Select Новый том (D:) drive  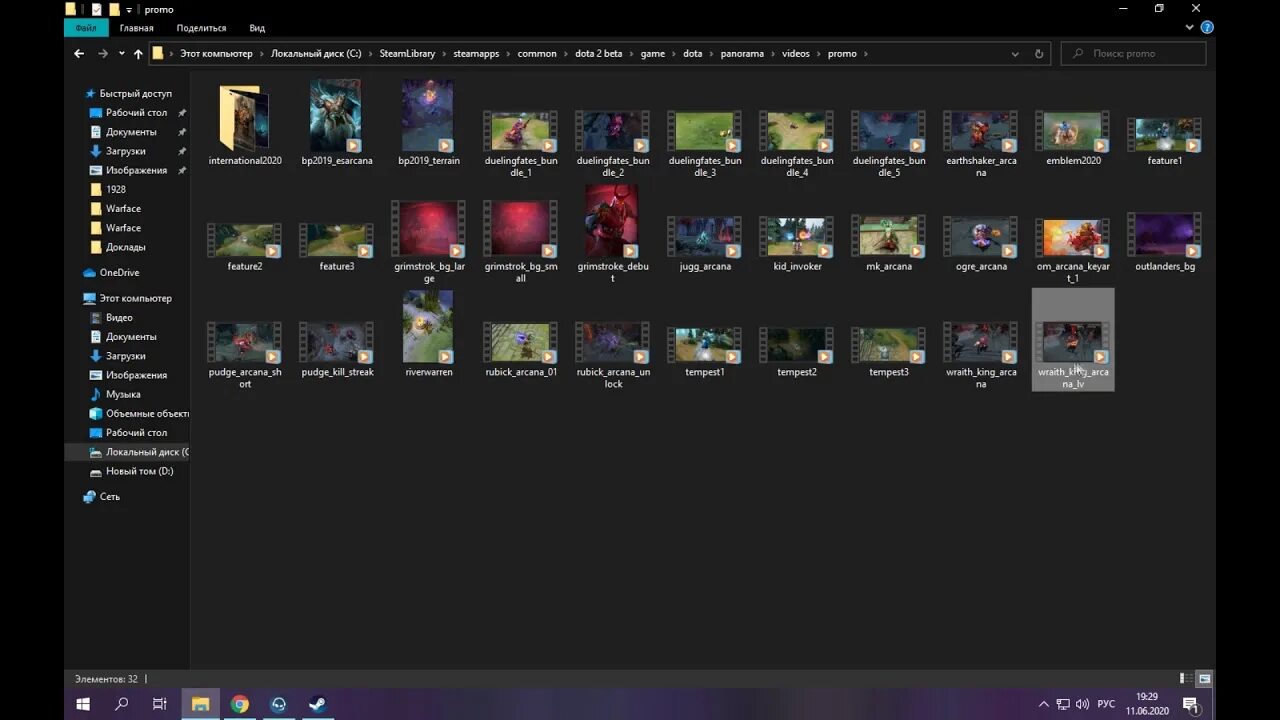click(131, 471)
